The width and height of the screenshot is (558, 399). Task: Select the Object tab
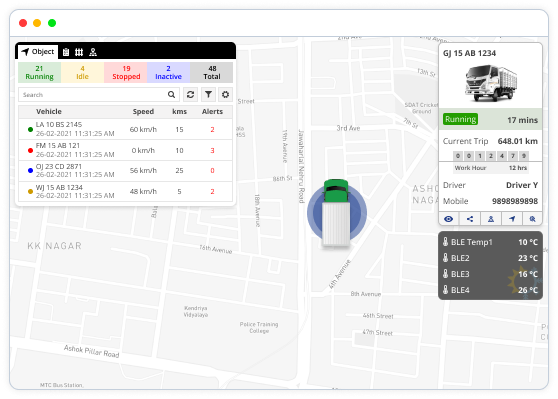coord(38,52)
